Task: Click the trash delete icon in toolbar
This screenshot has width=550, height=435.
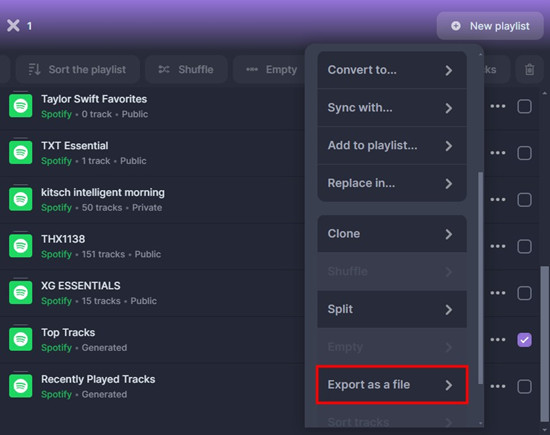Action: click(x=529, y=69)
